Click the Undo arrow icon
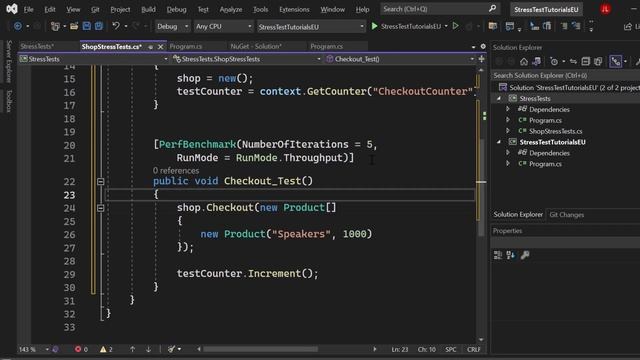The image size is (640, 360). coord(116,26)
